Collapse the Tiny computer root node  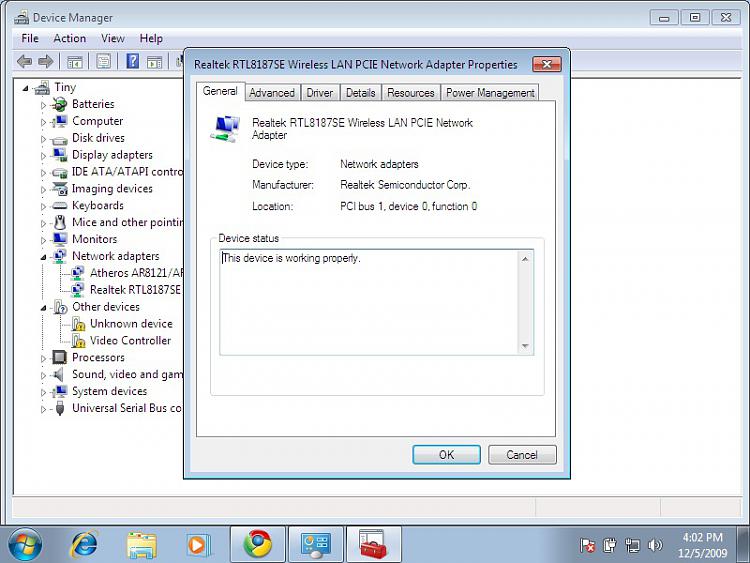coord(25,88)
